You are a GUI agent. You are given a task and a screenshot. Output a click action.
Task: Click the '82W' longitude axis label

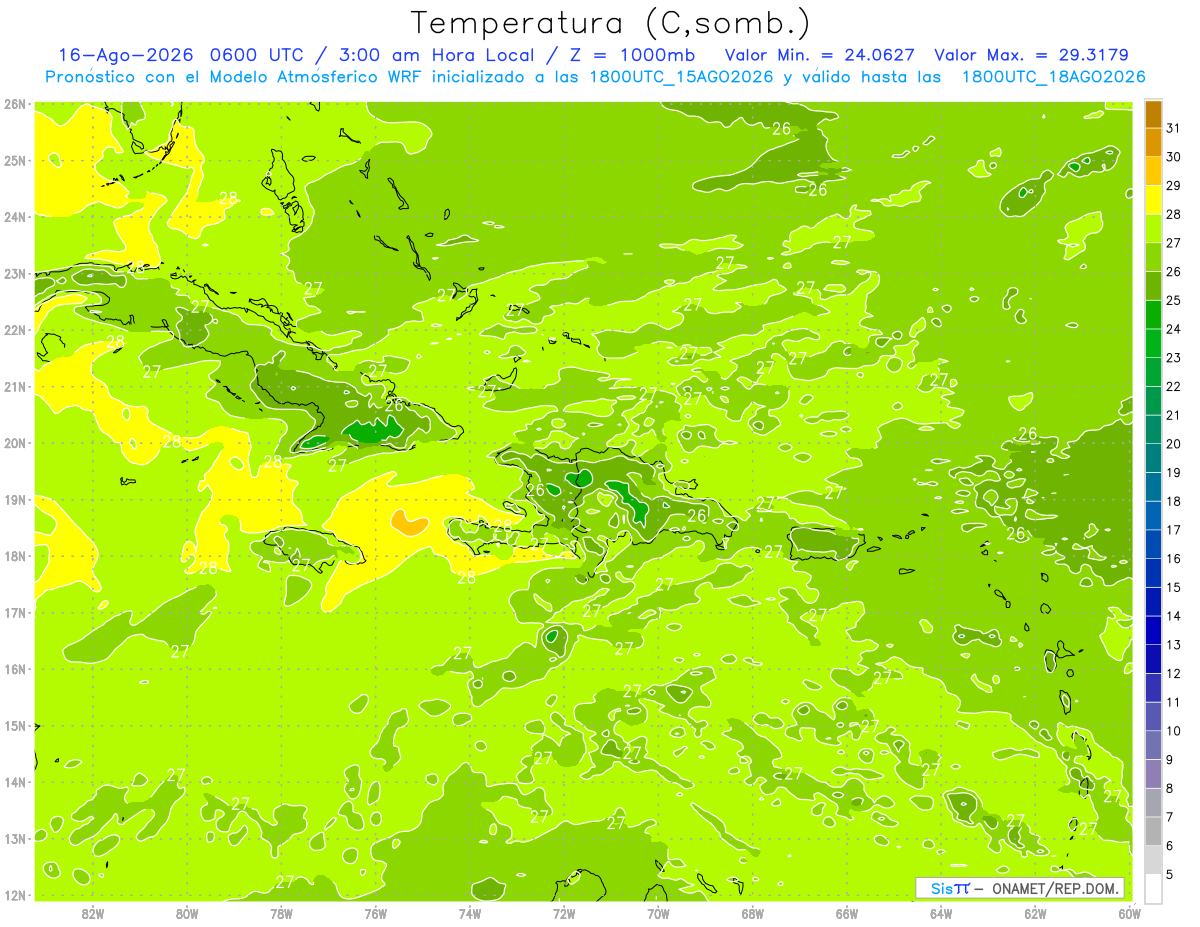pyautogui.click(x=92, y=913)
